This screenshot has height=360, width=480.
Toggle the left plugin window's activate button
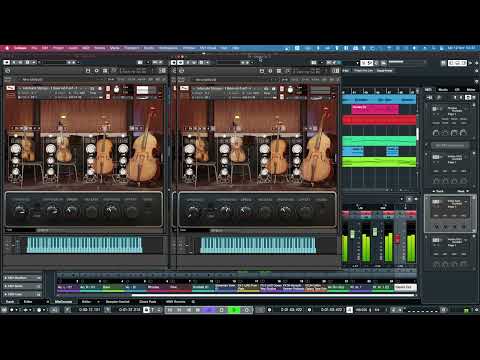pyautogui.click(x=6, y=62)
